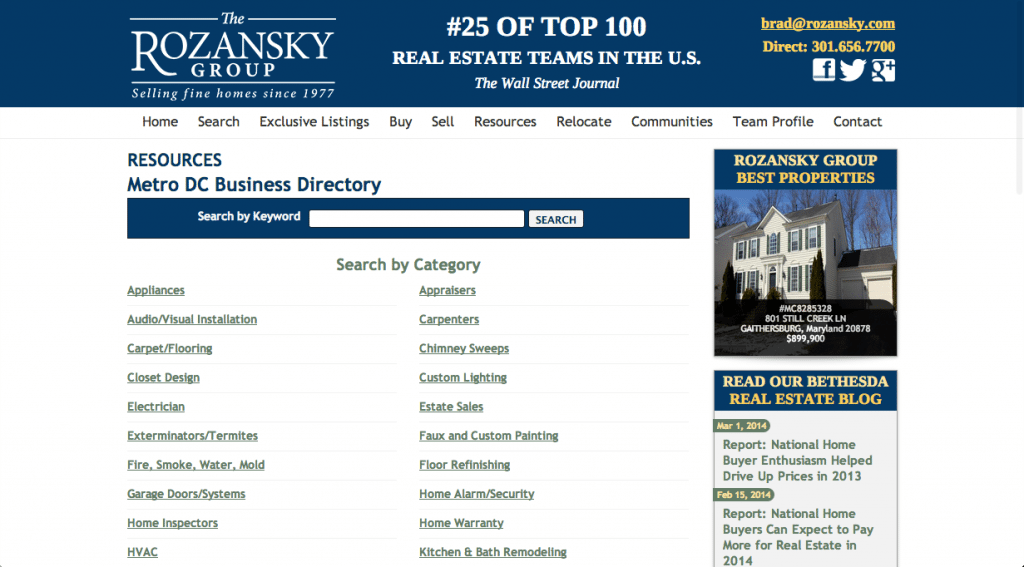The height and width of the screenshot is (567, 1024).
Task: Click Direct: 301.656.7700 phone number
Action: point(829,47)
